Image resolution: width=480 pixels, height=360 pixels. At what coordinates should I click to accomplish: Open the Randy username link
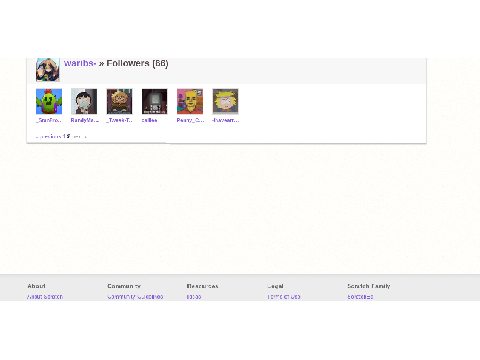tap(85, 120)
